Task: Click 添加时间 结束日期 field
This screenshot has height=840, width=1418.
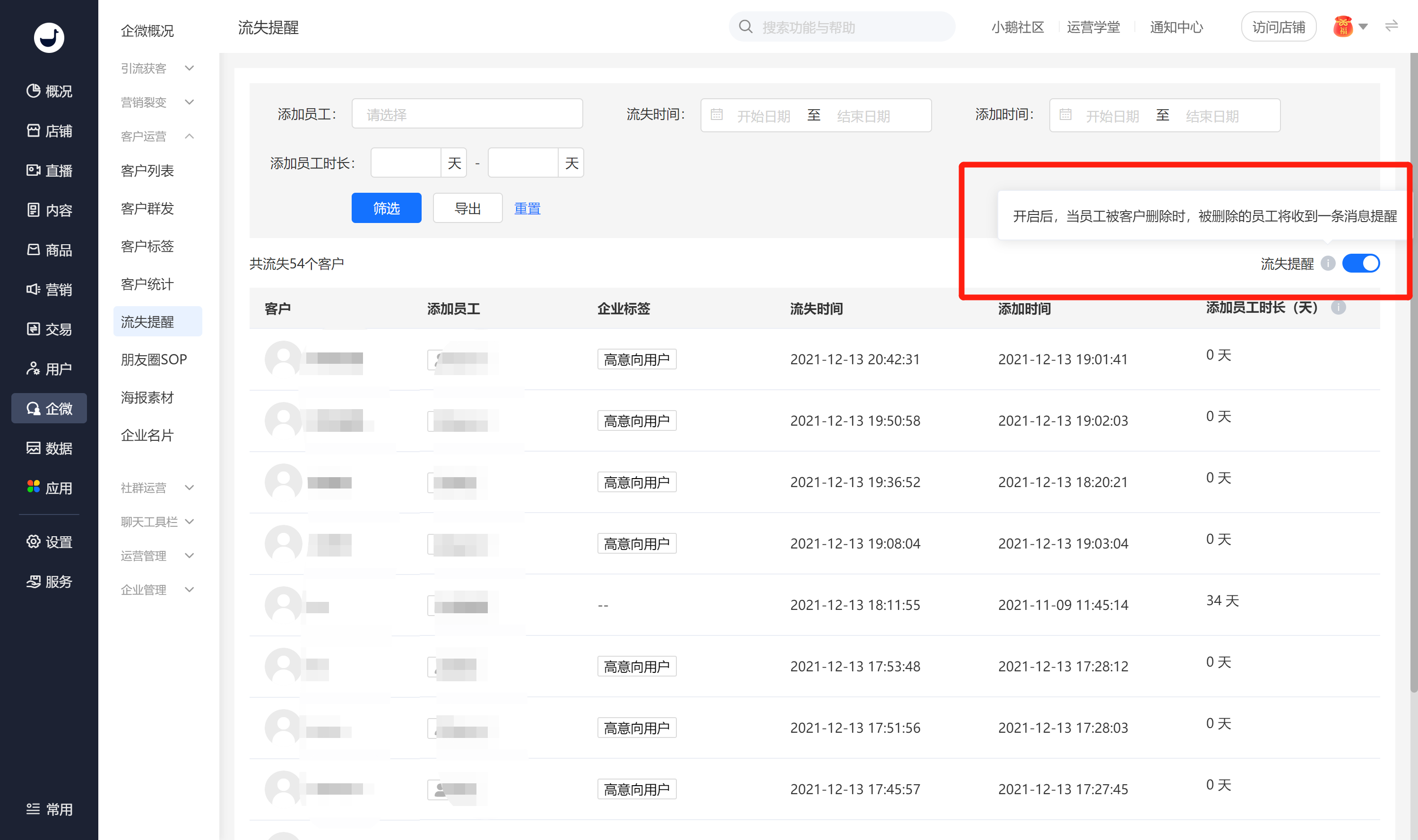Action: (x=1212, y=116)
